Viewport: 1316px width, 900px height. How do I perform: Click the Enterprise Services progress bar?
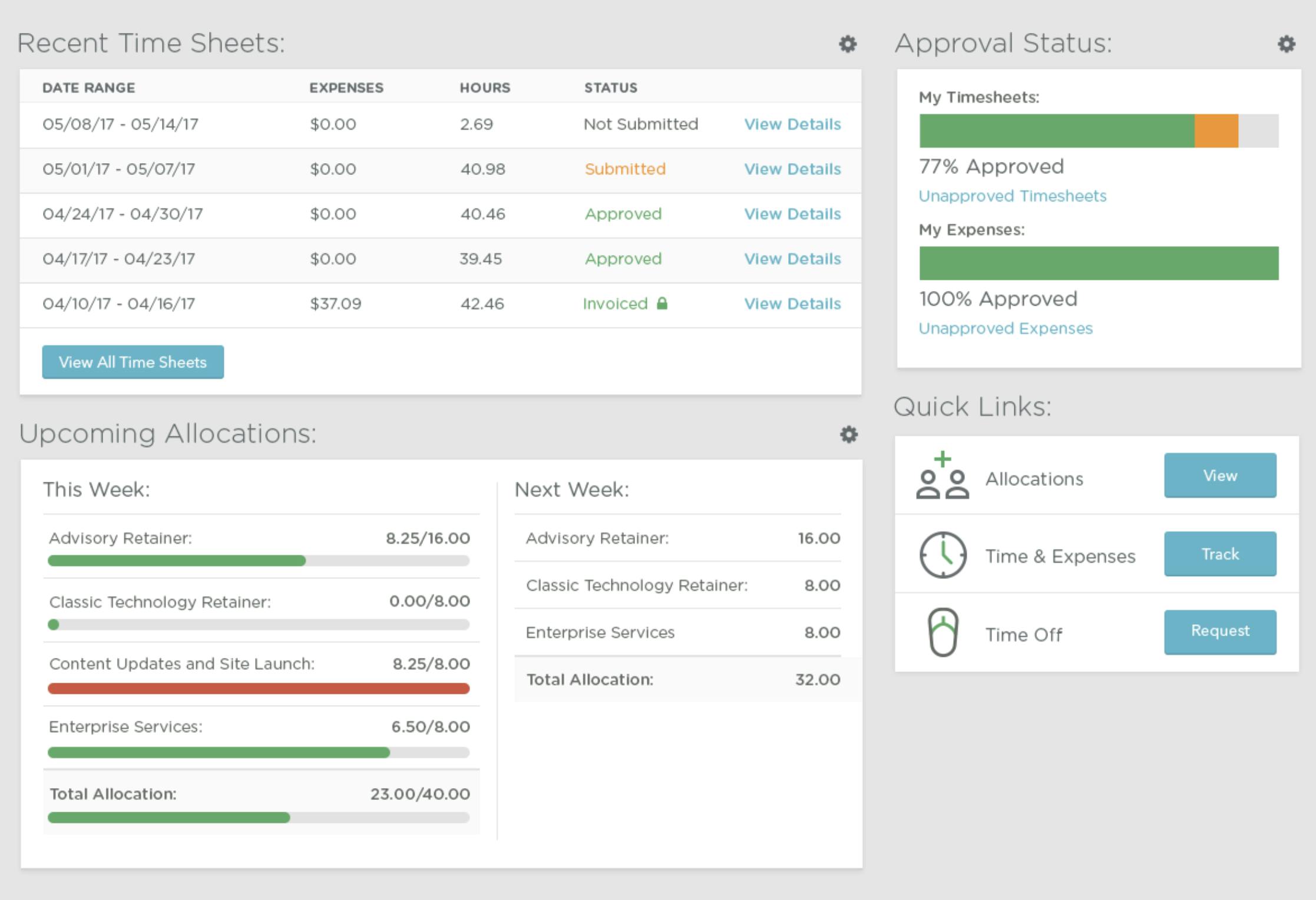click(259, 752)
